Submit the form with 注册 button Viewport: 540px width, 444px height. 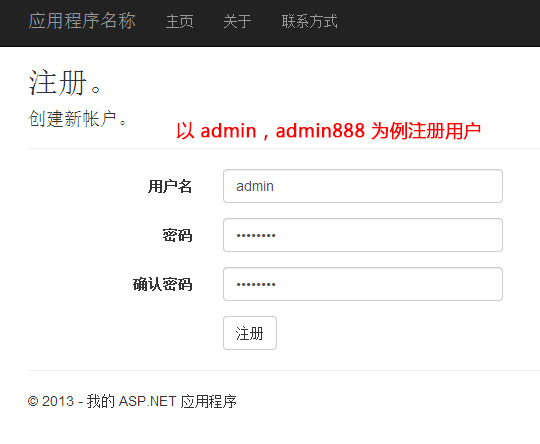250,333
